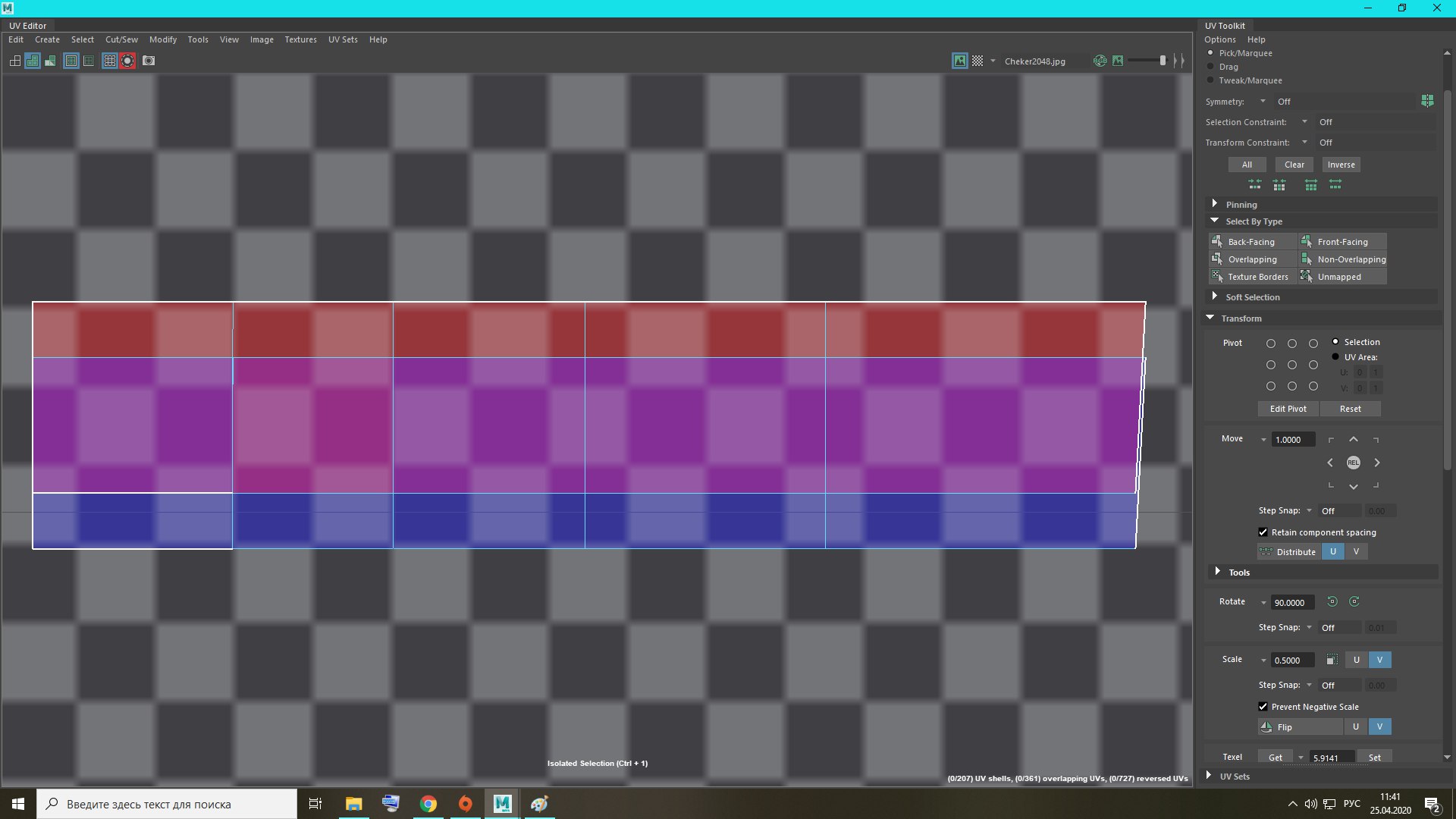This screenshot has height=819, width=1456.
Task: Open the Create menu
Action: pyautogui.click(x=47, y=39)
